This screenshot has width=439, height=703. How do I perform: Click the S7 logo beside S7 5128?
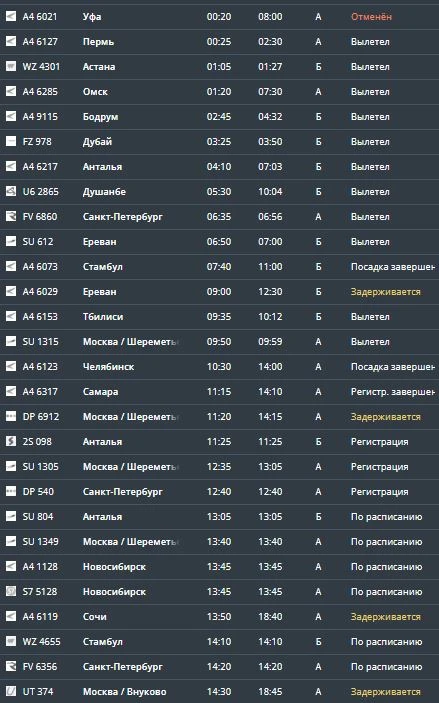point(11,592)
